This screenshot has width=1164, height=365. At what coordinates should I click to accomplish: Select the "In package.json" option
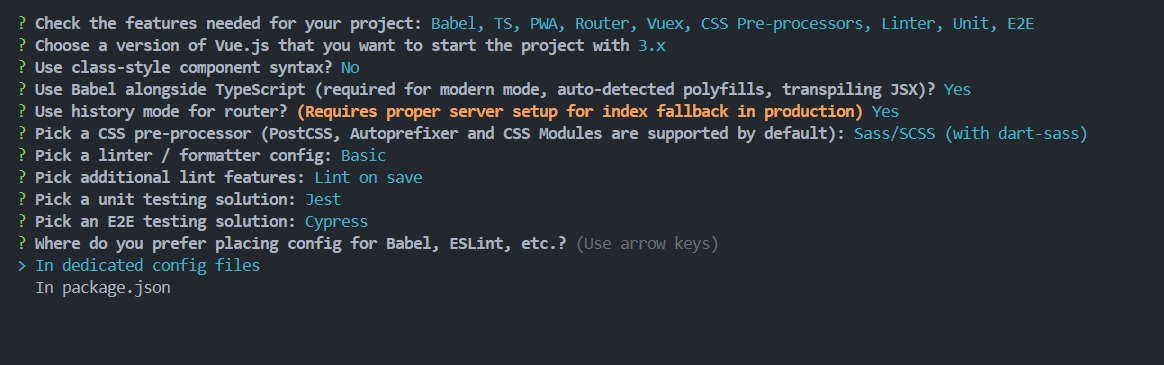(x=103, y=287)
